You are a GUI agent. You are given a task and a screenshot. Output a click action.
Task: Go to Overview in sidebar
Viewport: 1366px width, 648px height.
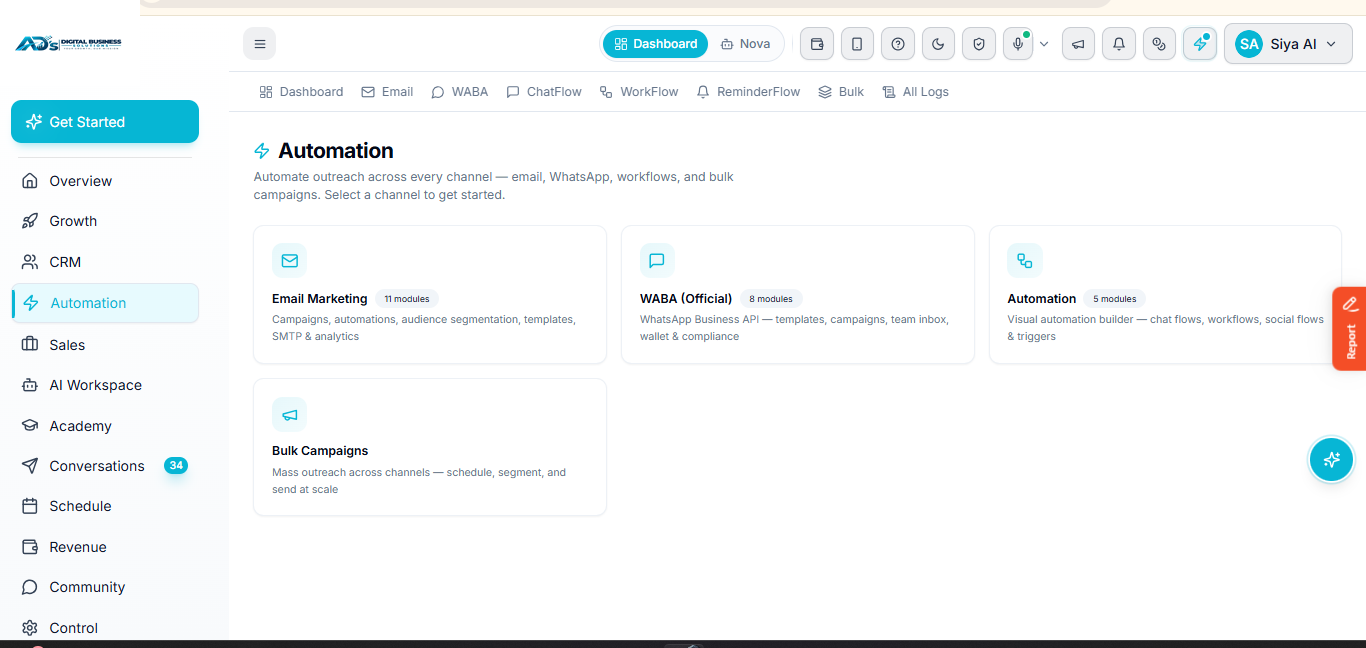pyautogui.click(x=105, y=181)
